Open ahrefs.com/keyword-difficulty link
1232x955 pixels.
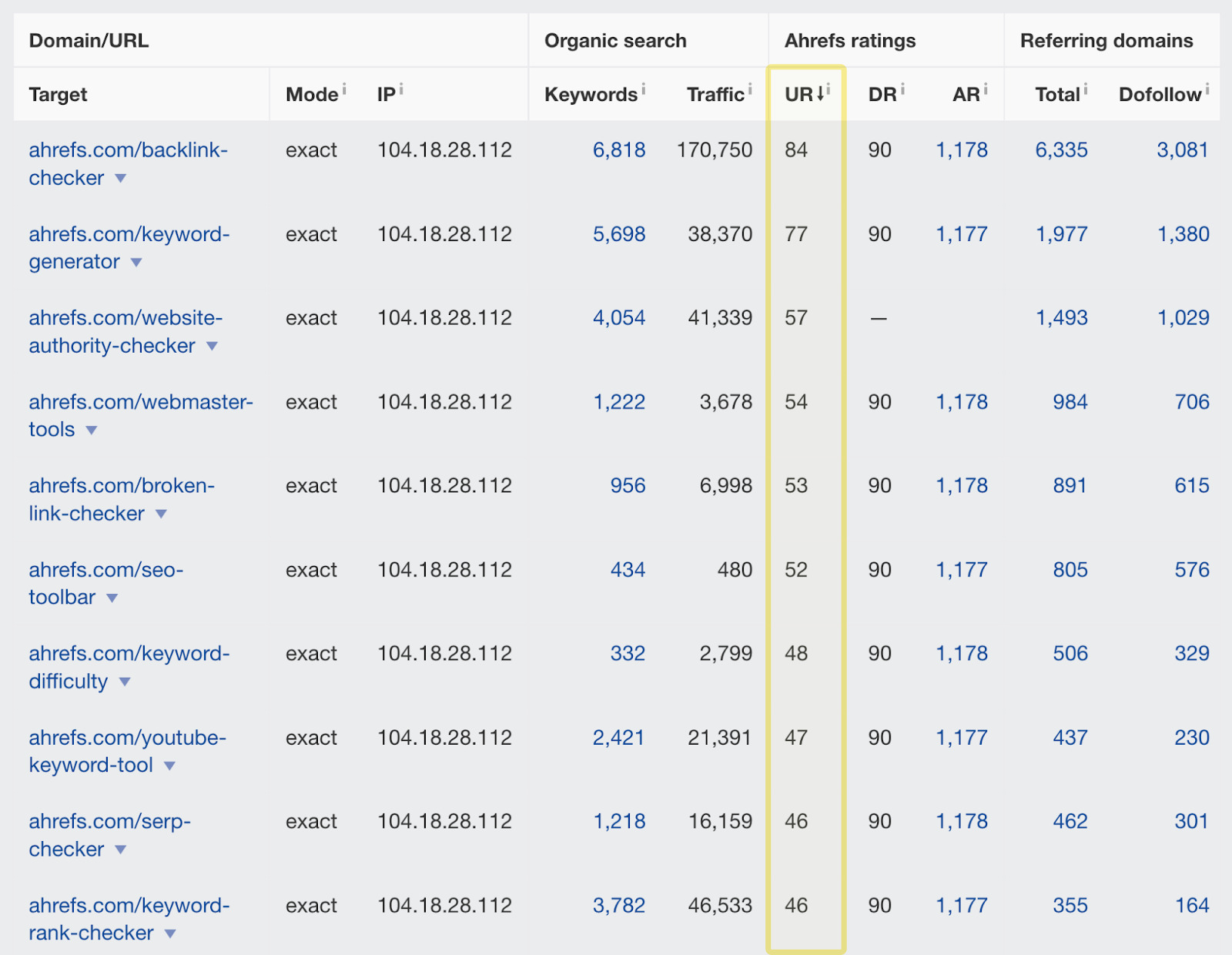click(129, 668)
